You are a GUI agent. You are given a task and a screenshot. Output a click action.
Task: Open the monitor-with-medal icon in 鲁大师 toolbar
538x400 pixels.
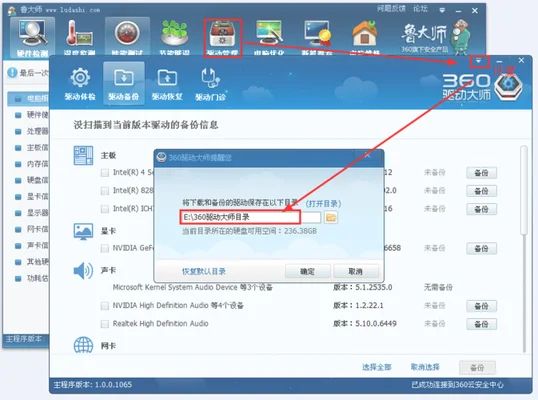tap(317, 38)
